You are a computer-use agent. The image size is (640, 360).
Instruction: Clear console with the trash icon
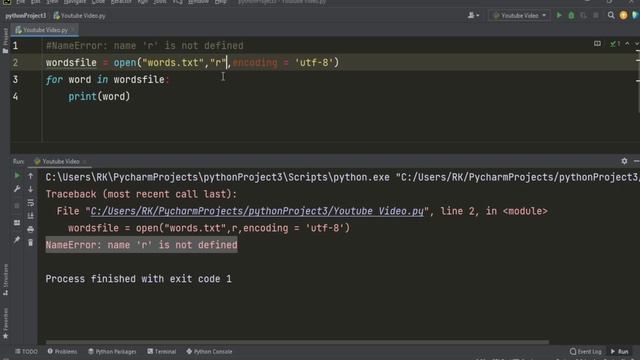31,243
